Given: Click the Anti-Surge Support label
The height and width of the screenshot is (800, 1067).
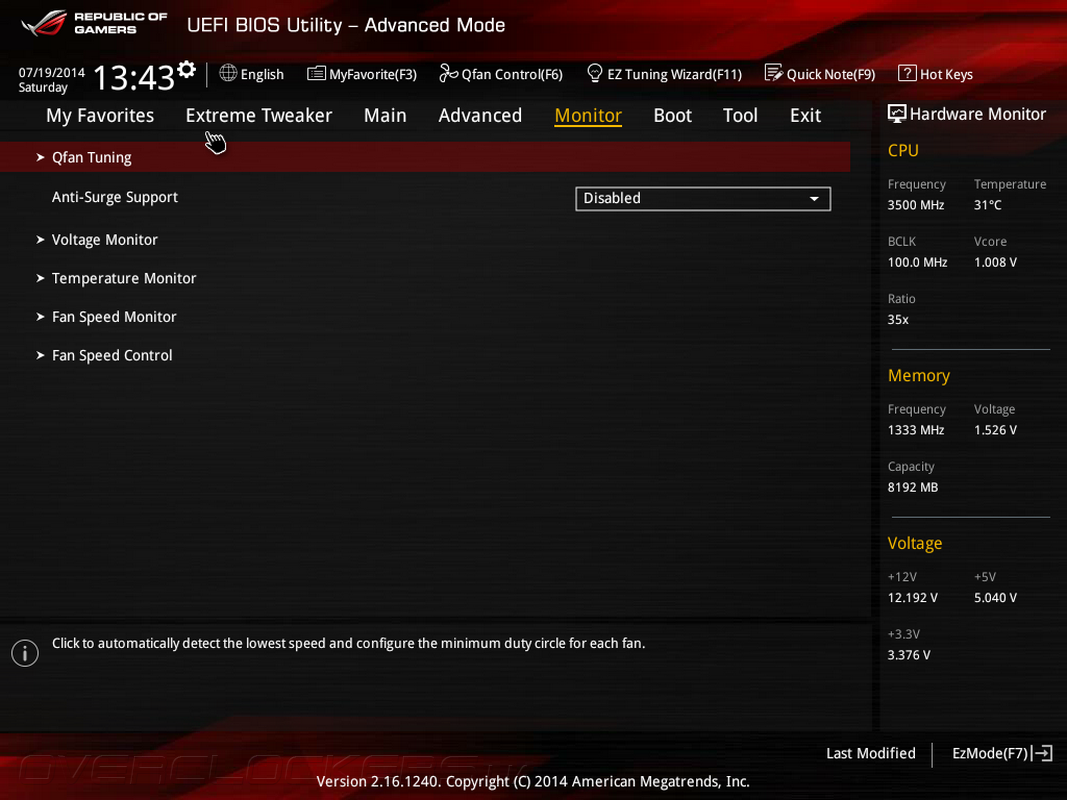Looking at the screenshot, I should [115, 197].
